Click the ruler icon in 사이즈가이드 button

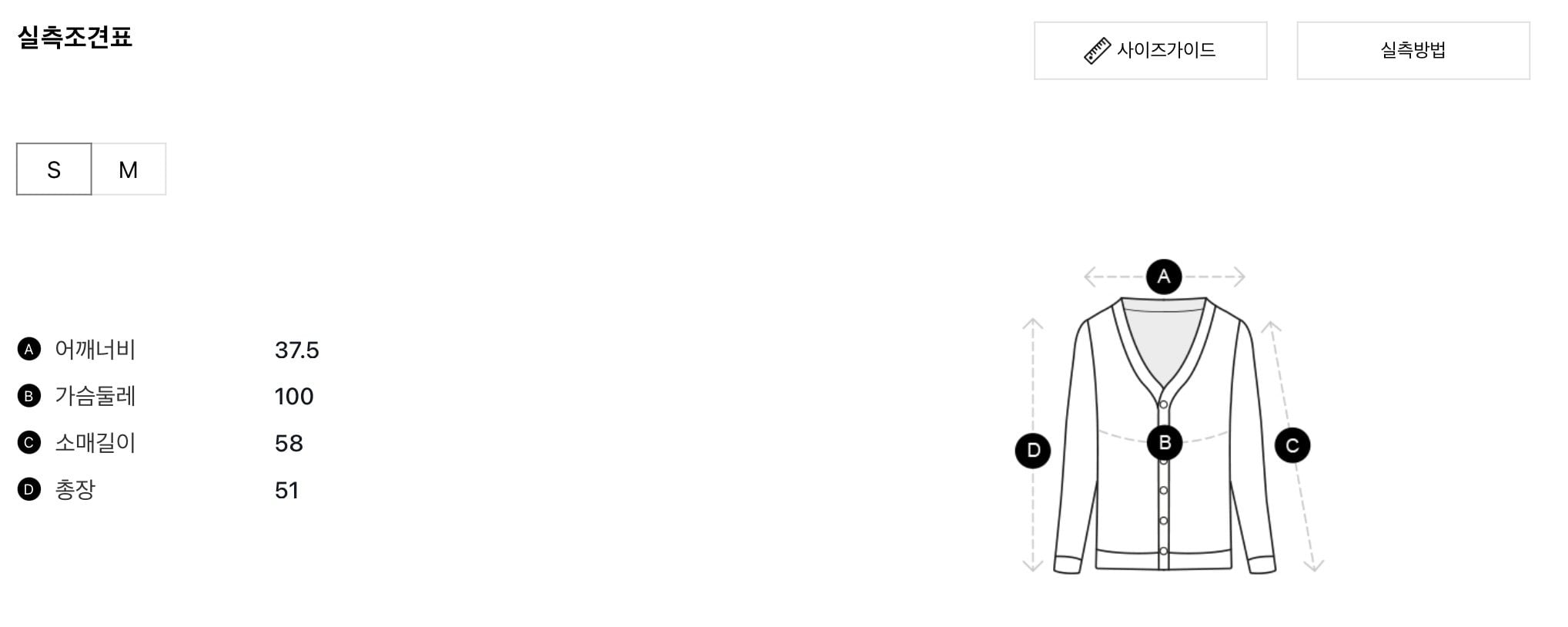(x=1097, y=51)
